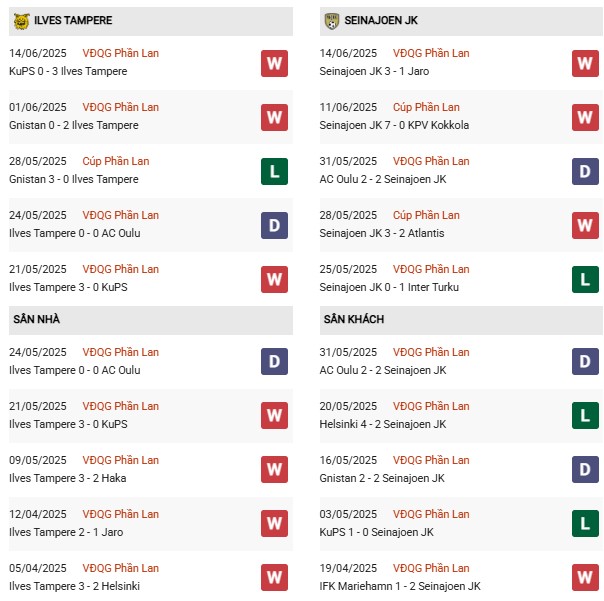The image size is (604, 601).
Task: Click the W badge for IFK Mariehamn 1 - 2 Seinajoen JK
Action: (x=585, y=577)
